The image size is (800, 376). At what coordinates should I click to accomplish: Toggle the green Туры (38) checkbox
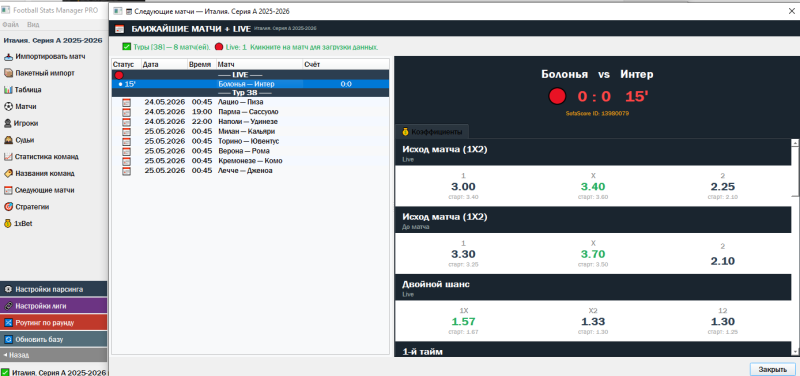pyautogui.click(x=127, y=46)
